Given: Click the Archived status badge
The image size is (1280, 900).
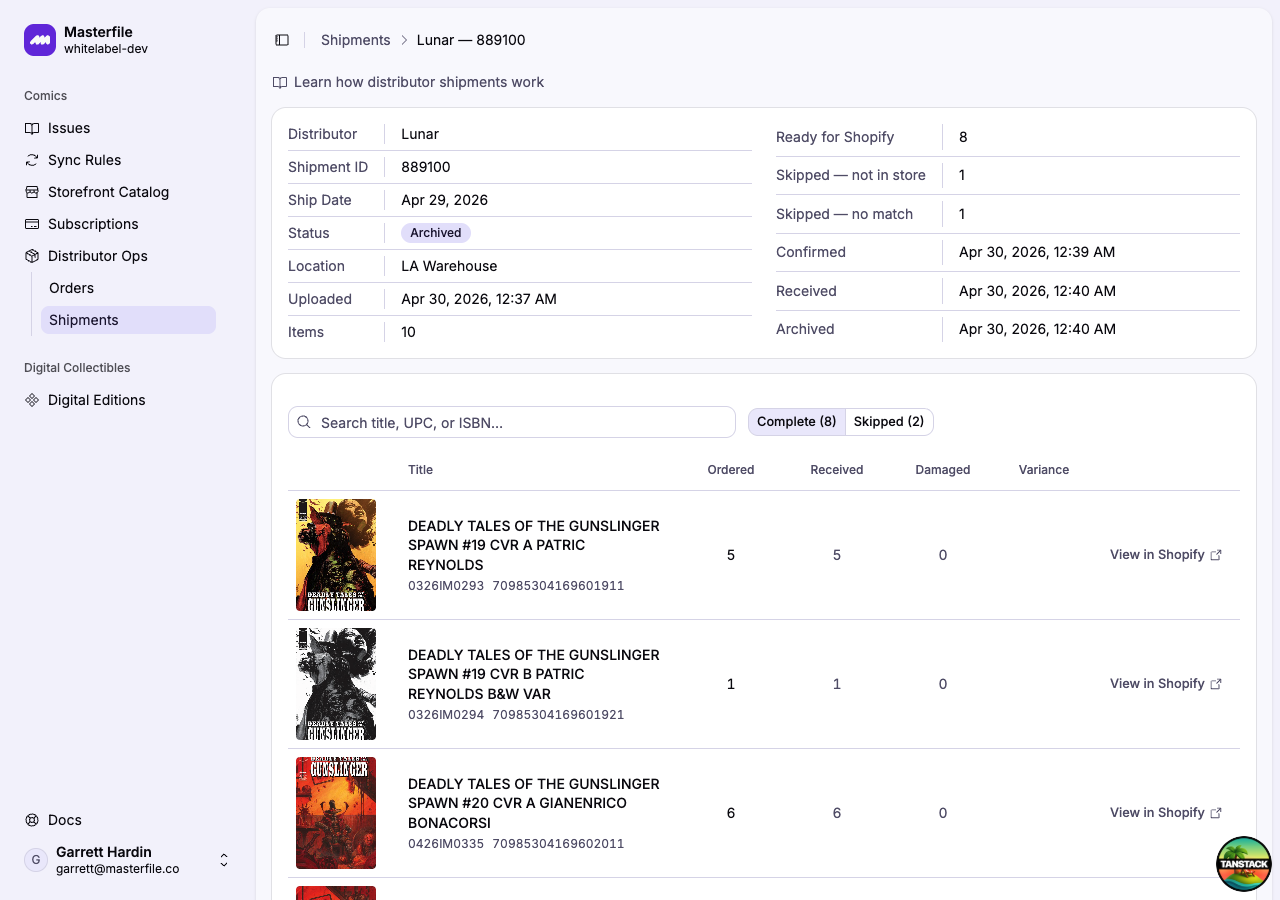Looking at the screenshot, I should [436, 233].
